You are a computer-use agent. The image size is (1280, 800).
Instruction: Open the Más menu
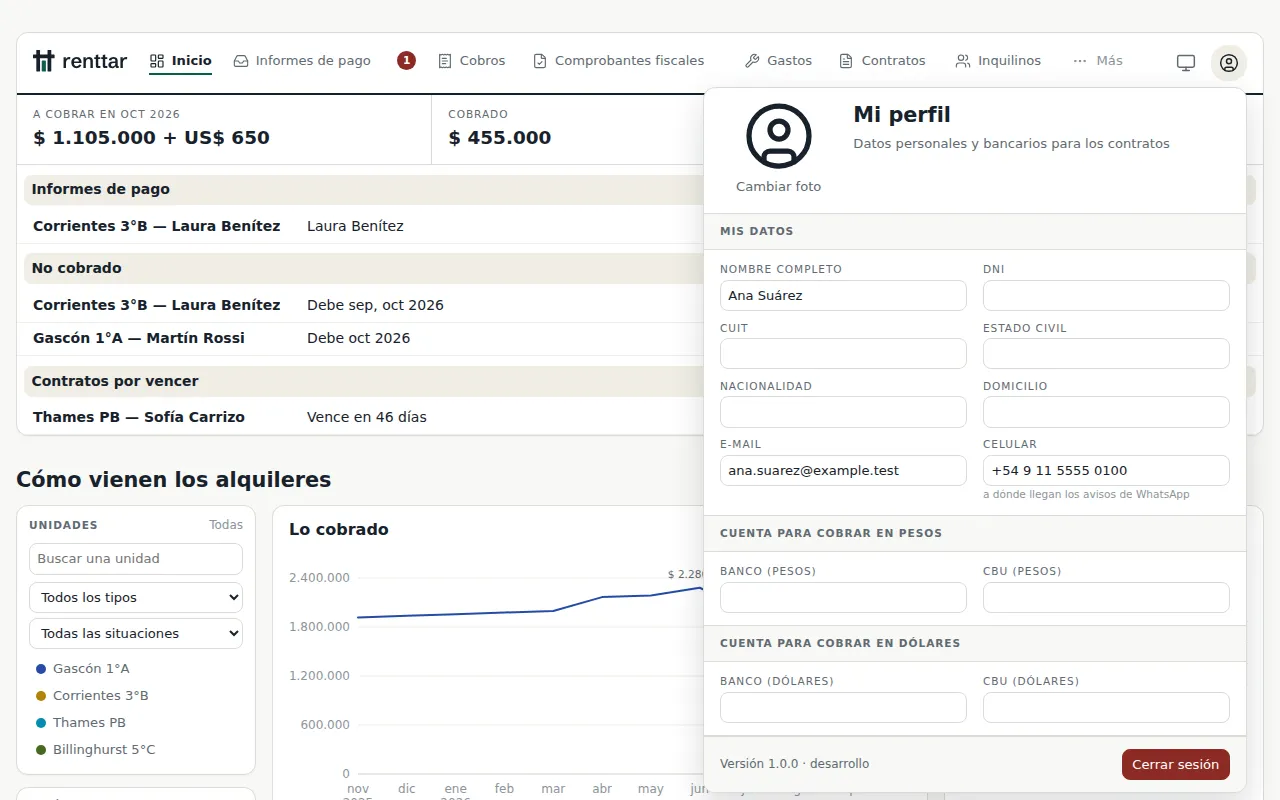click(1098, 61)
